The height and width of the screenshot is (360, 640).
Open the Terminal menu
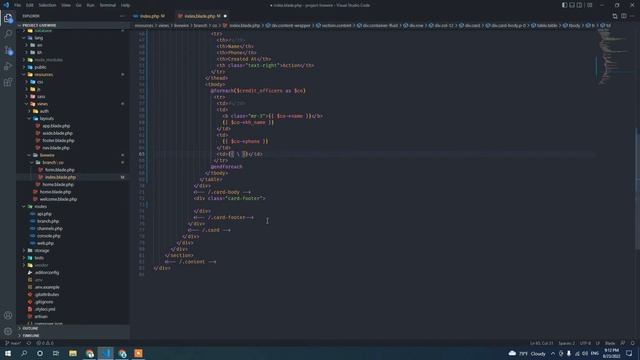(x=108, y=5)
